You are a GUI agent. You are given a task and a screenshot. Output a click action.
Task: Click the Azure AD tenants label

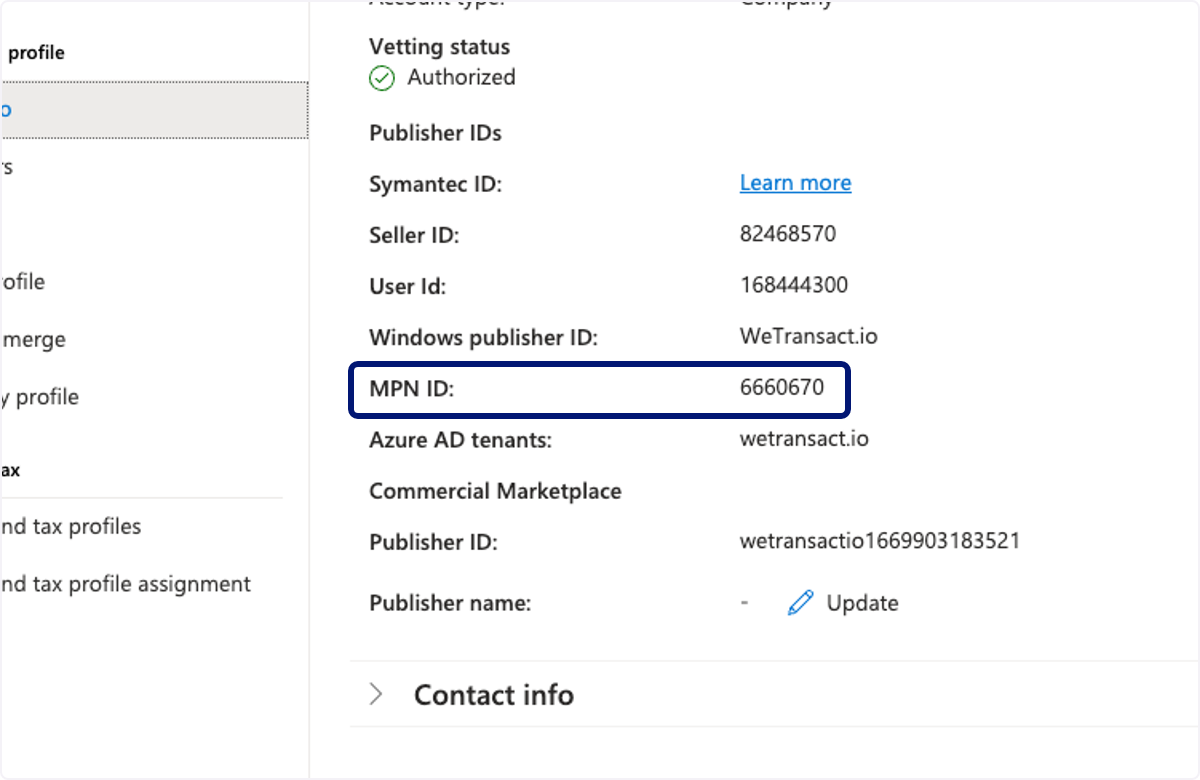click(x=461, y=440)
